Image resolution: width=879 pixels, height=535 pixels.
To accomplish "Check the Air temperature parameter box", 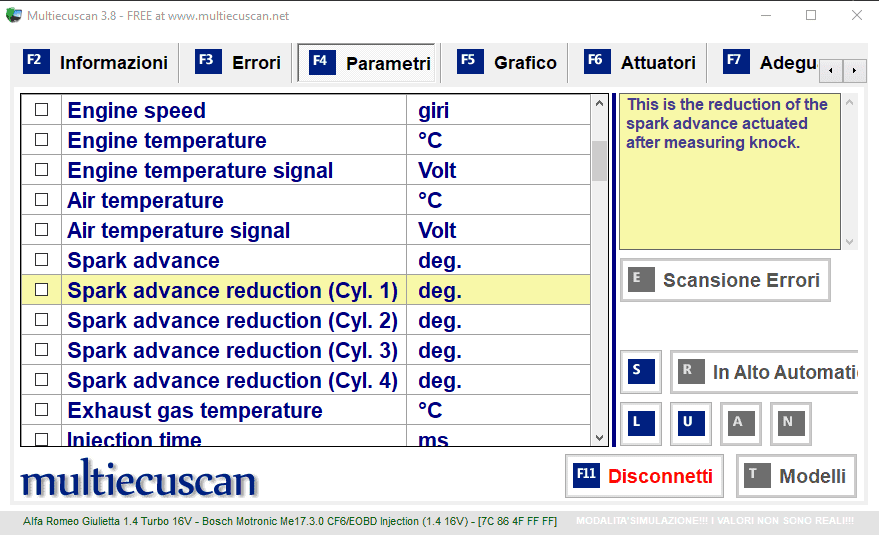I will pos(41,200).
